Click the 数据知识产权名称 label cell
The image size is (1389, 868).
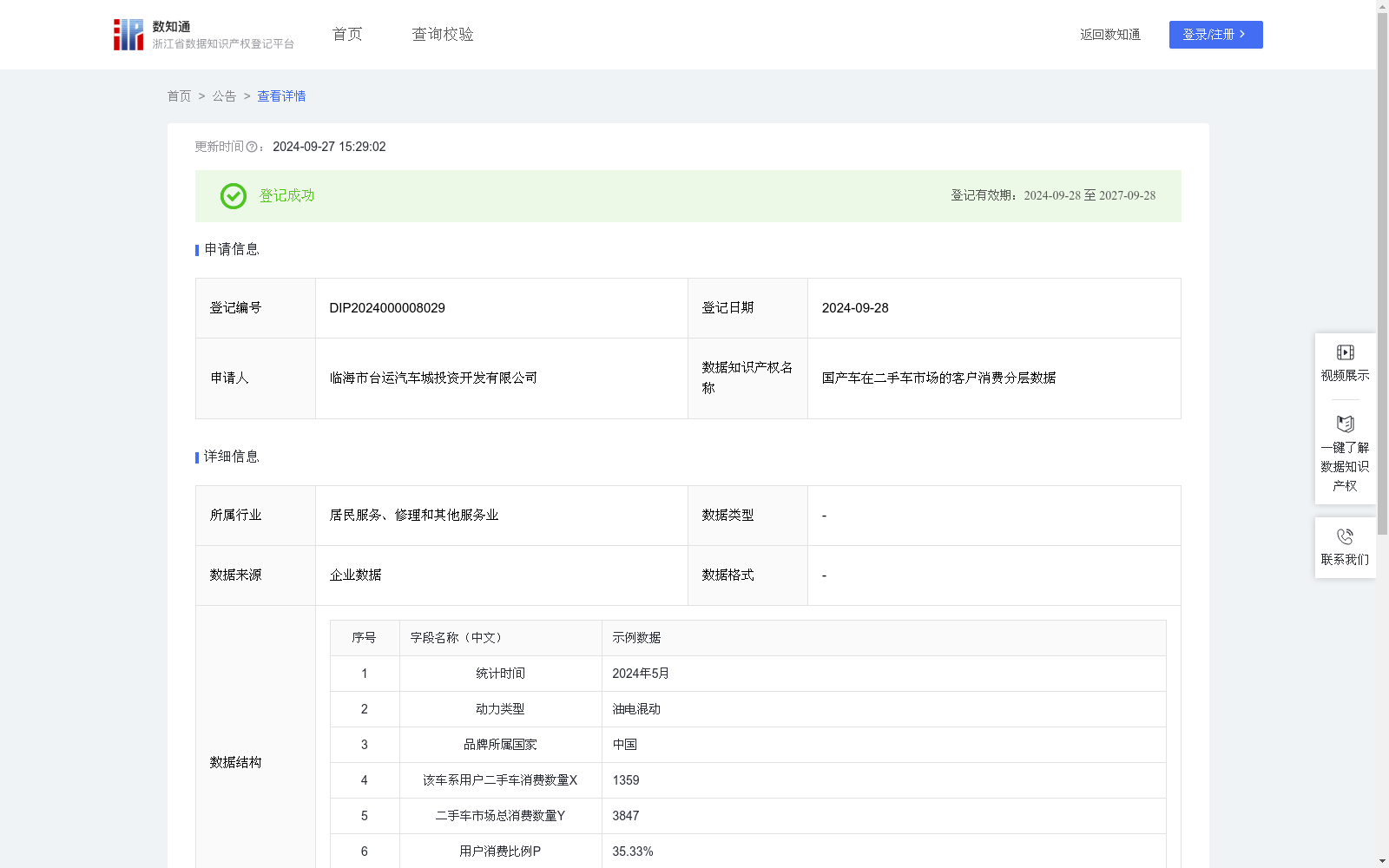coord(748,378)
